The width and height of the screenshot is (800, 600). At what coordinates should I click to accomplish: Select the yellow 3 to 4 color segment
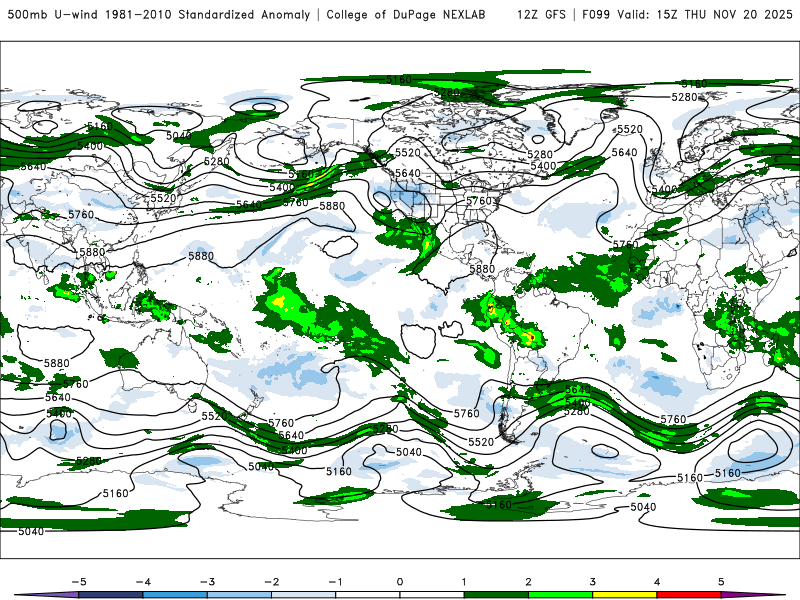click(625, 595)
